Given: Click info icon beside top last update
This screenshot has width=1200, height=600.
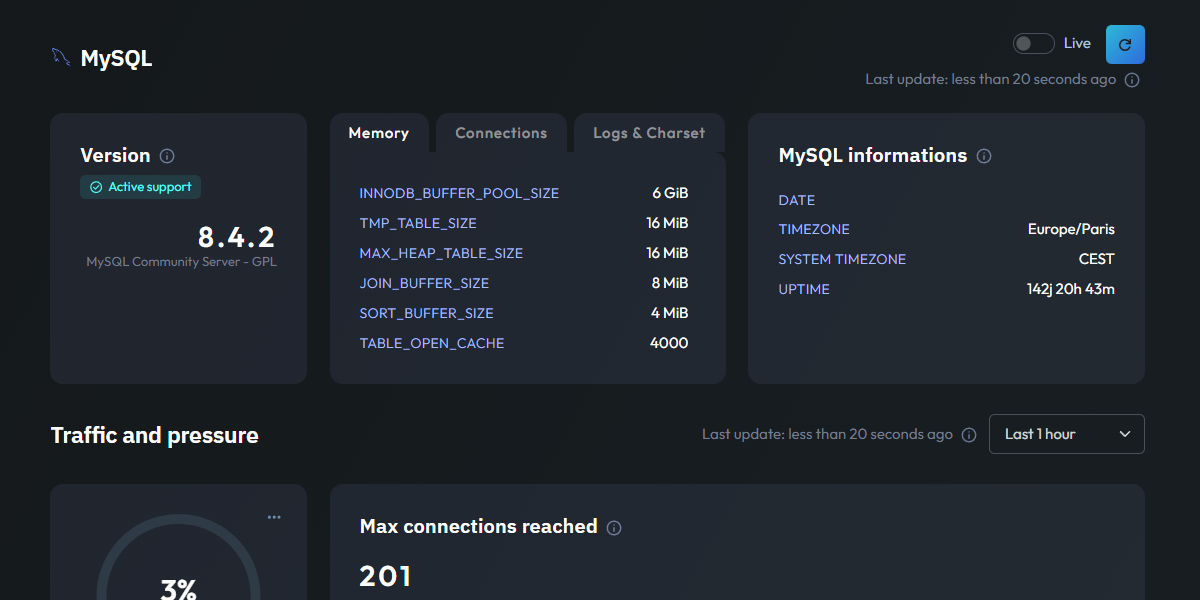Looking at the screenshot, I should click(1132, 80).
